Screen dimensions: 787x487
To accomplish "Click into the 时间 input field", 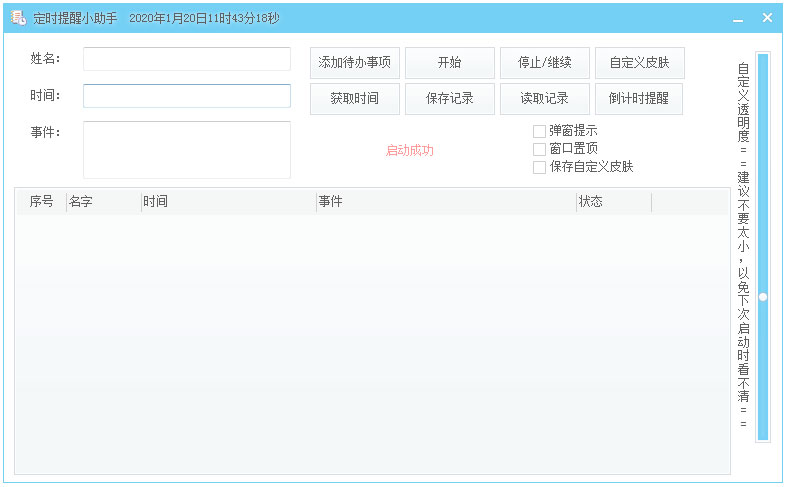I will point(187,96).
